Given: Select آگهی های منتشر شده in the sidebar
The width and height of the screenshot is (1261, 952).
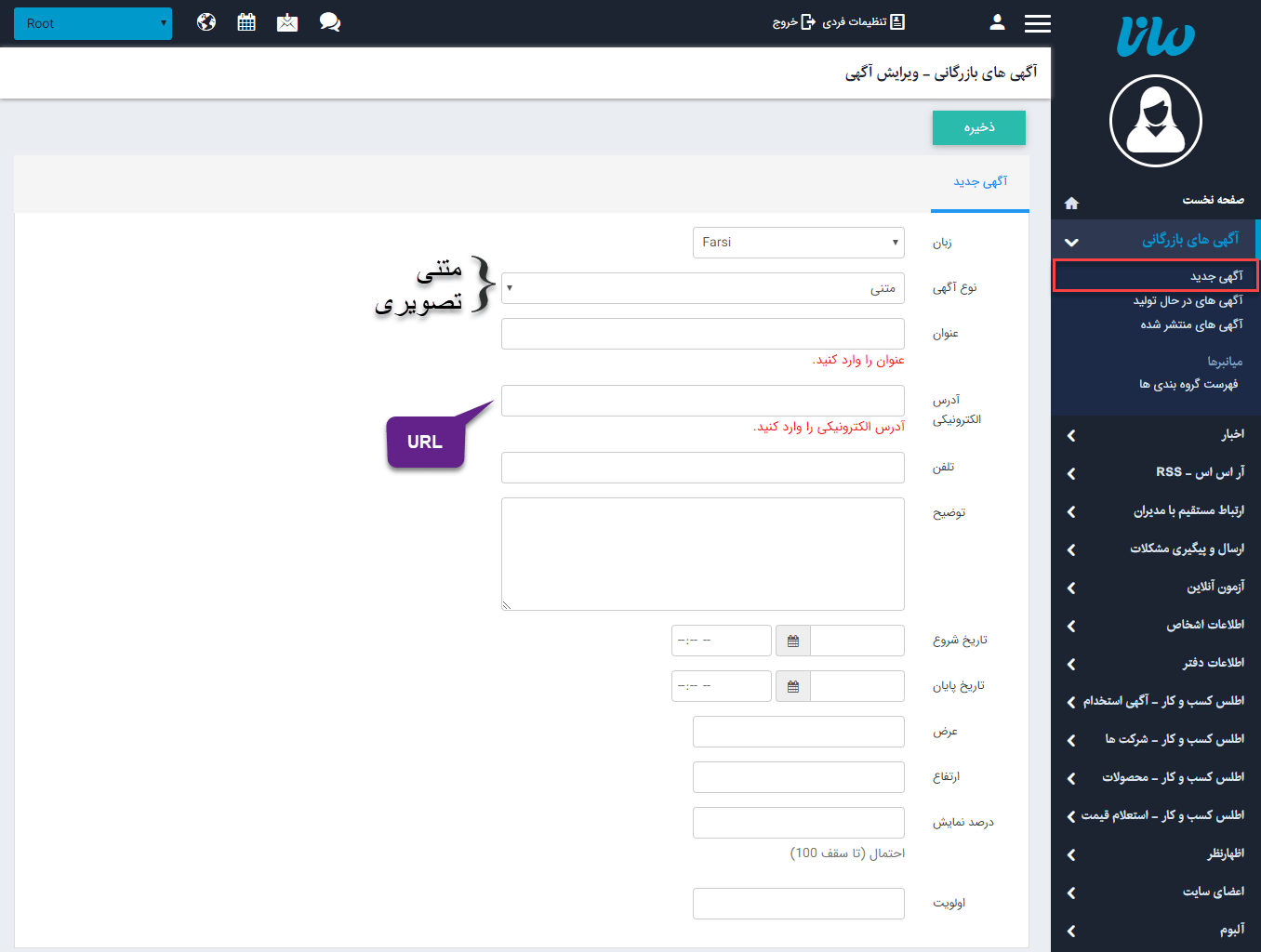Looking at the screenshot, I should click(x=1191, y=324).
